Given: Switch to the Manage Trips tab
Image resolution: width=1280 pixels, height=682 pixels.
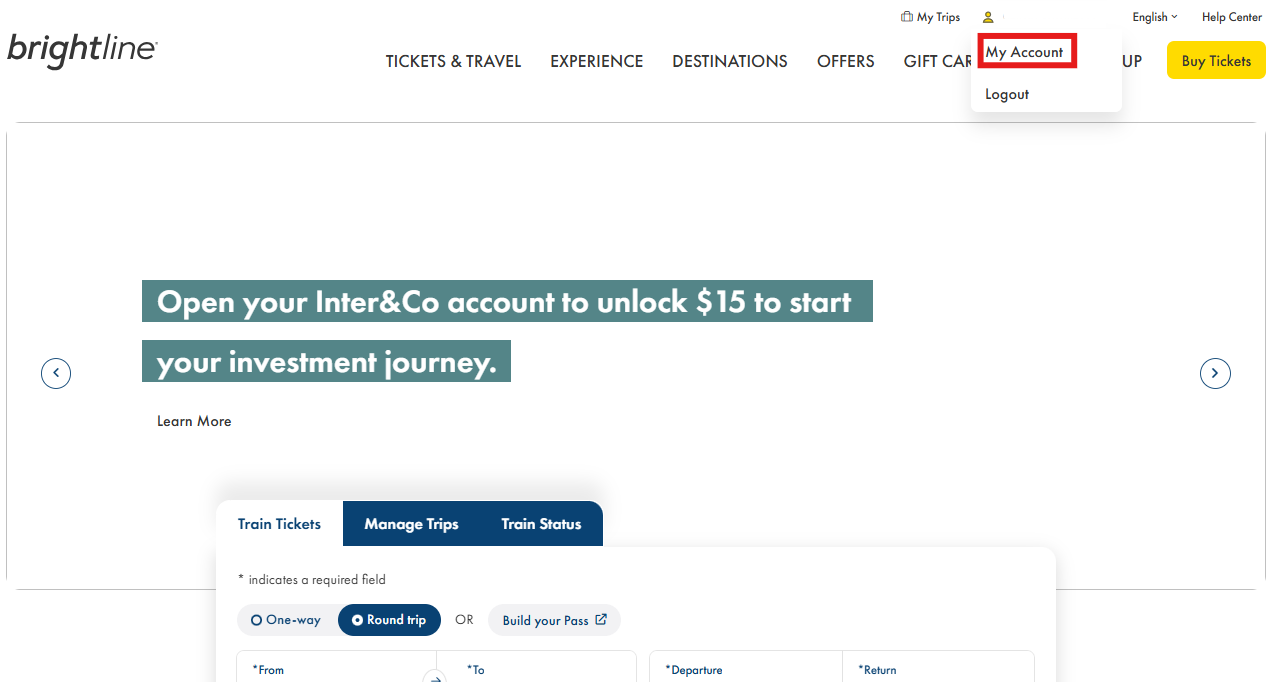Looking at the screenshot, I should point(411,524).
